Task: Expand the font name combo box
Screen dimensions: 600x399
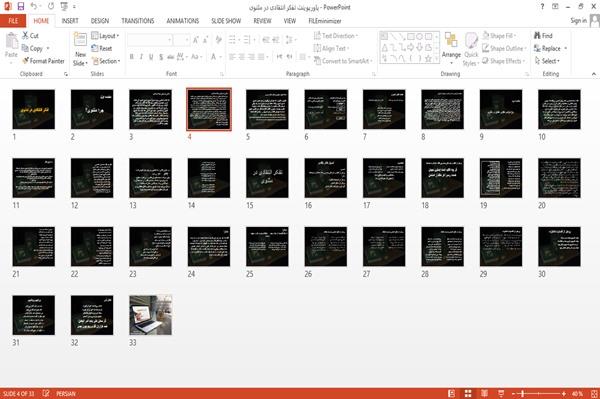Action: (x=169, y=40)
